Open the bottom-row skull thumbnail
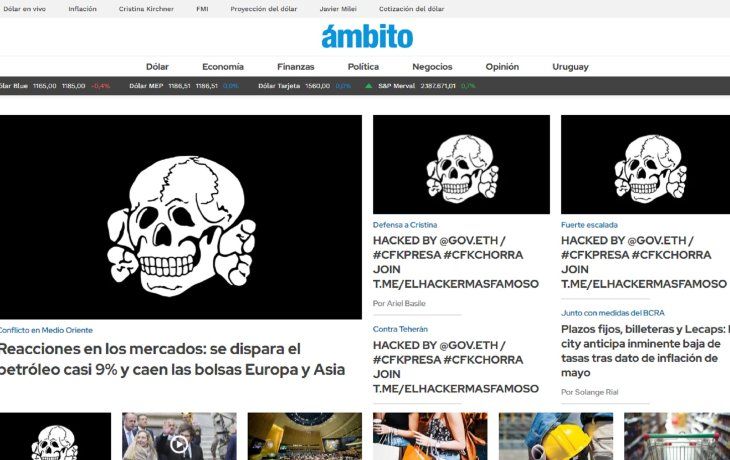730x460 pixels. click(x=55, y=436)
